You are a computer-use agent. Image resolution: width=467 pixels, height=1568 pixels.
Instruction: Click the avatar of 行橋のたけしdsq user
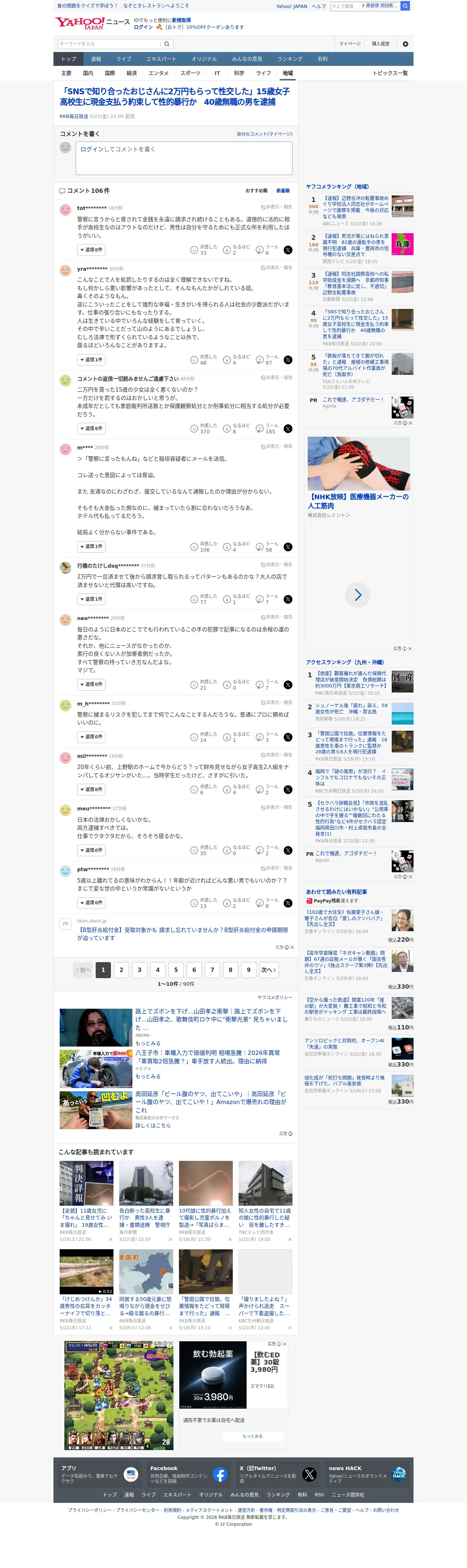pyautogui.click(x=66, y=567)
